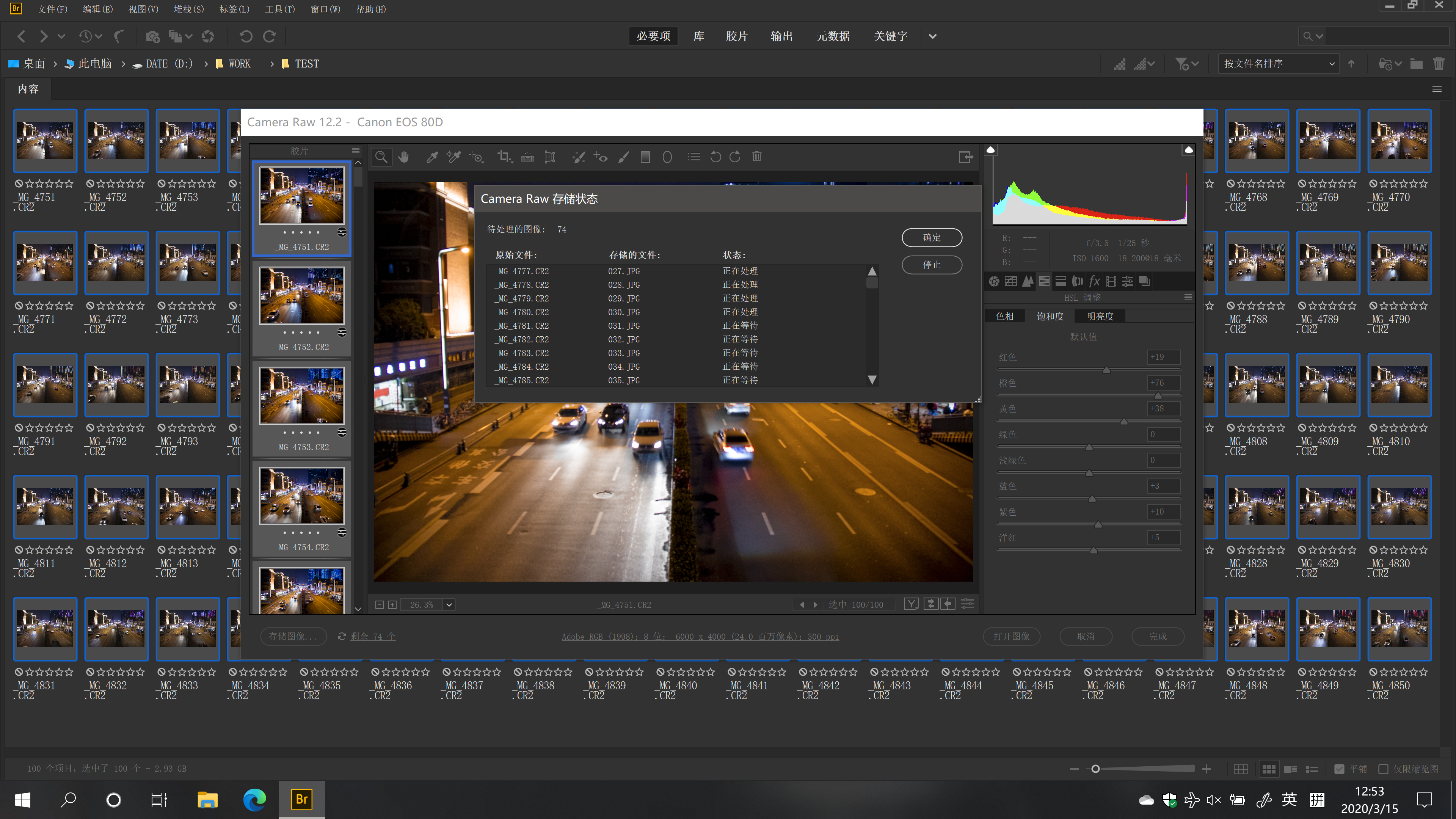Open the 文件(F) menu
The height and width of the screenshot is (819, 1456).
(52, 9)
